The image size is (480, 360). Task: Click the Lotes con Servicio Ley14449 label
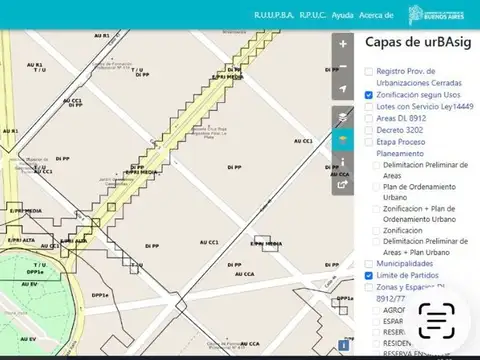pyautogui.click(x=425, y=107)
